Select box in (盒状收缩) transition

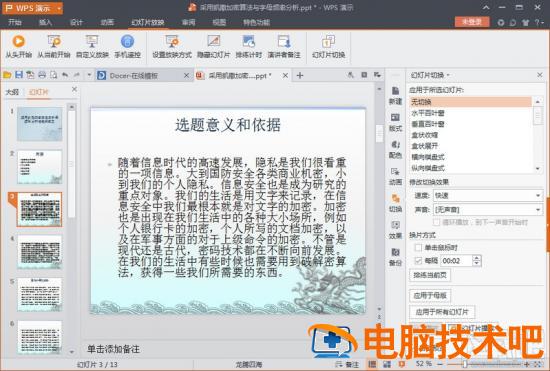point(470,135)
